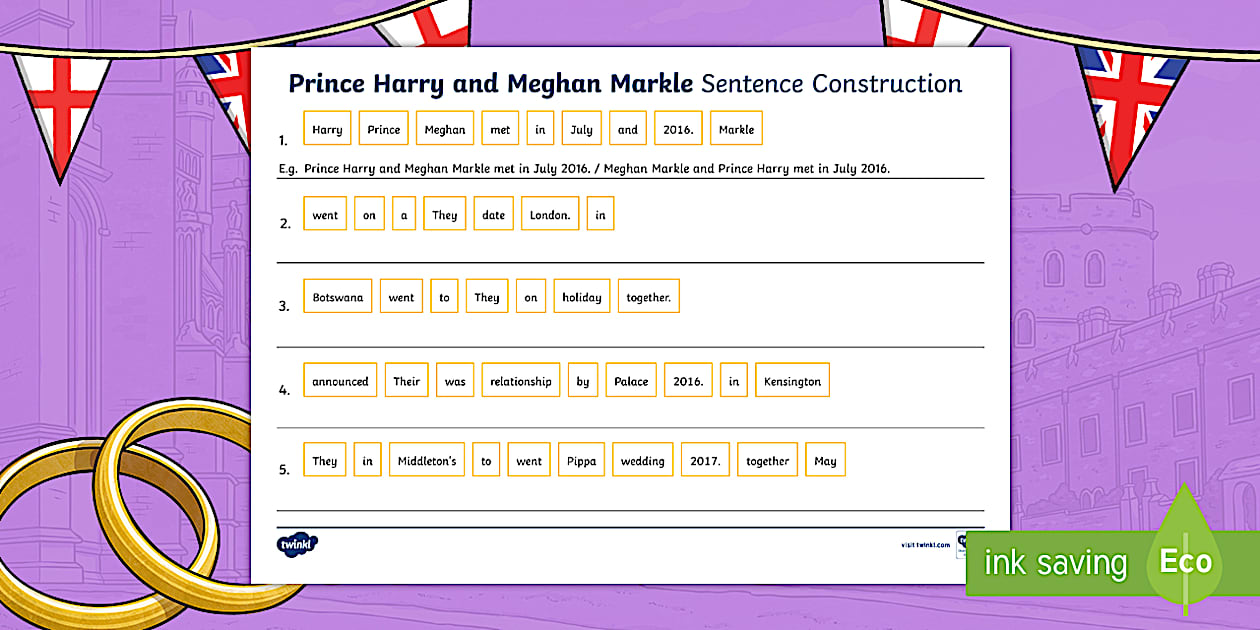Screen dimensions: 1260x630
Task: Click the 'Pippa' word card
Action: pyautogui.click(x=581, y=461)
